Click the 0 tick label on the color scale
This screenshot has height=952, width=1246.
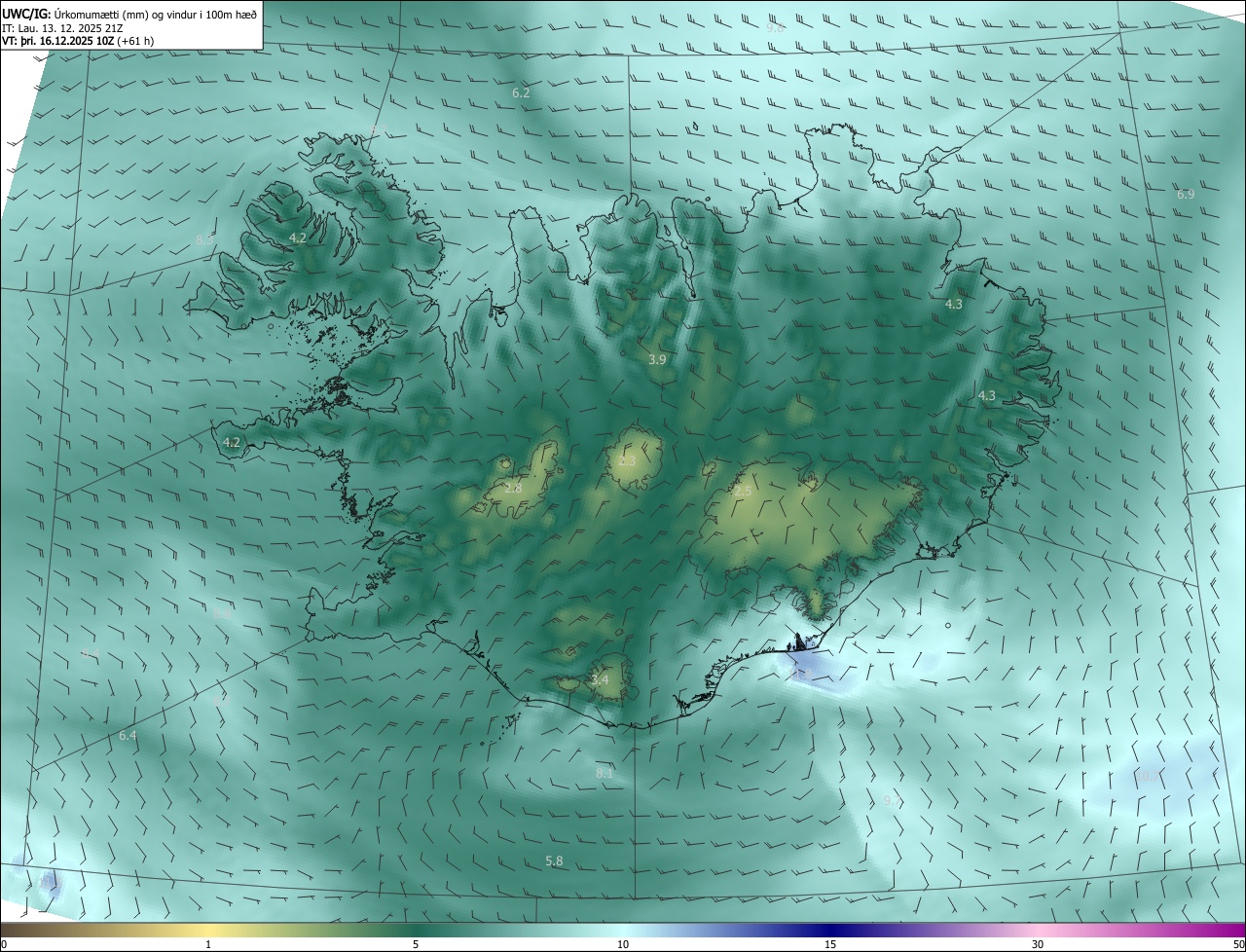tap(4, 944)
